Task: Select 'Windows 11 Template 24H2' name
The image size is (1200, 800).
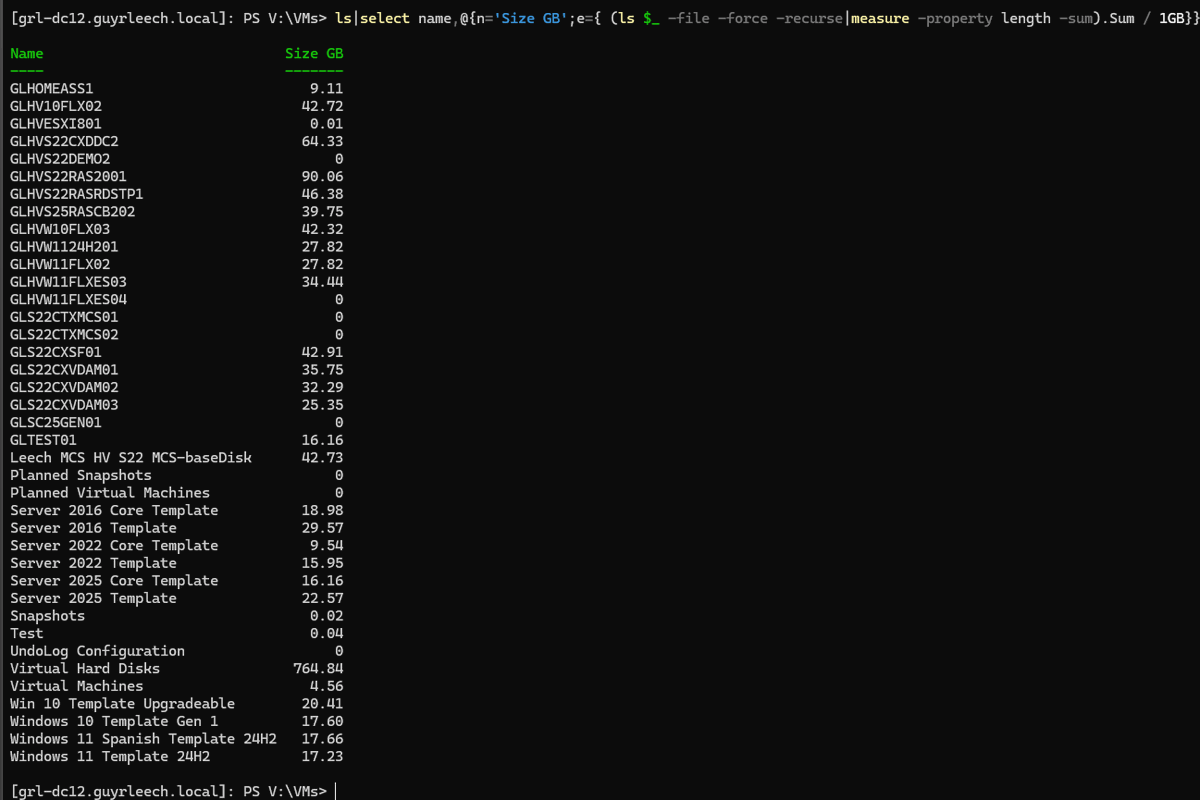Action: 110,756
